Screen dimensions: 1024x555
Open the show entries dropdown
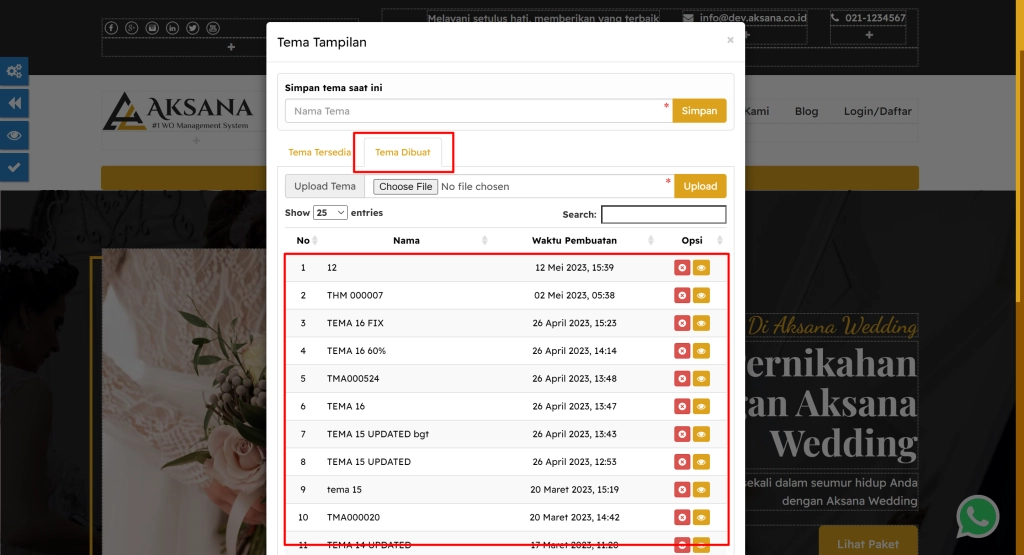pos(330,213)
